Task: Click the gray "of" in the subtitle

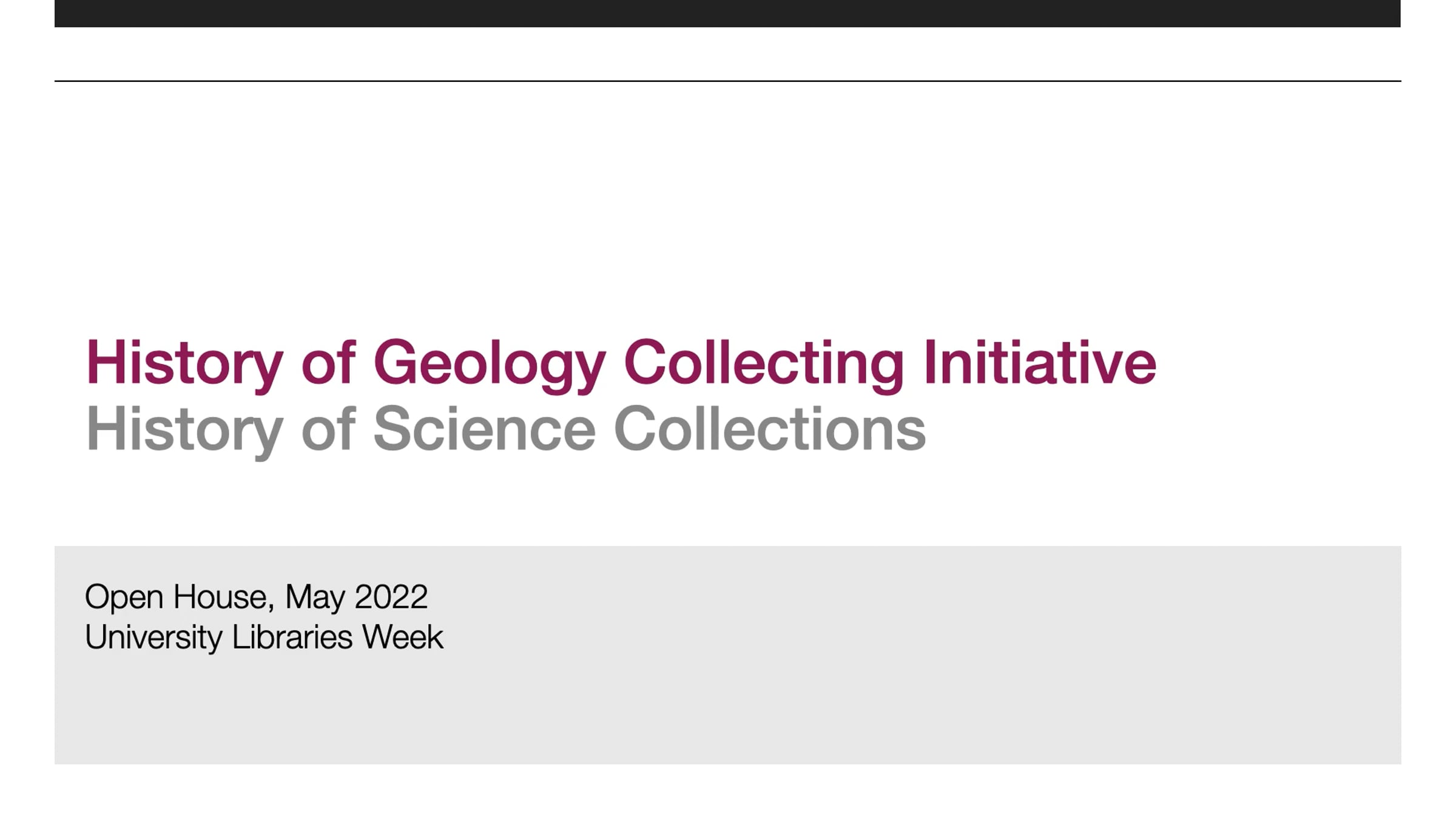Action: point(328,430)
